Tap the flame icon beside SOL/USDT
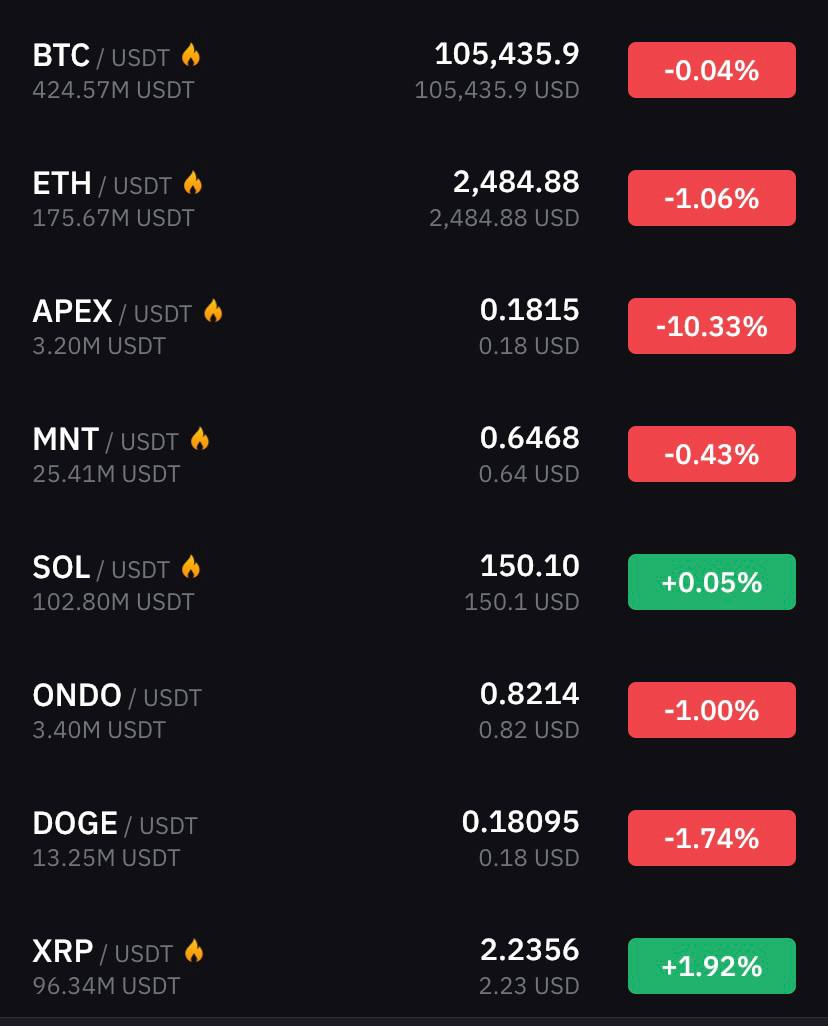Screen dimensions: 828x1026 [x=190, y=567]
